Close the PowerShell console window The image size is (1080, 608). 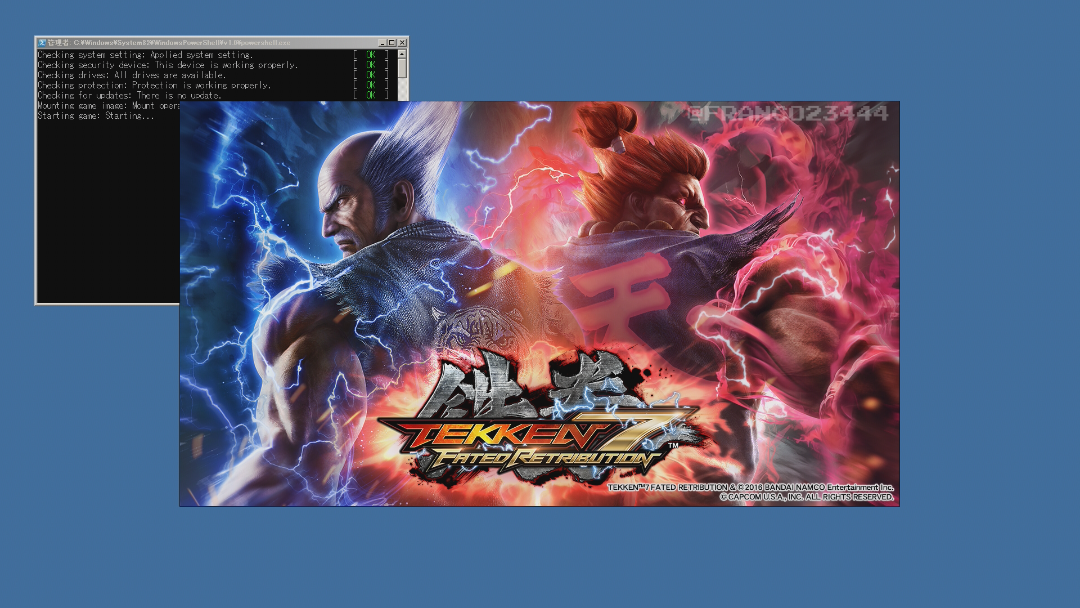tap(403, 43)
